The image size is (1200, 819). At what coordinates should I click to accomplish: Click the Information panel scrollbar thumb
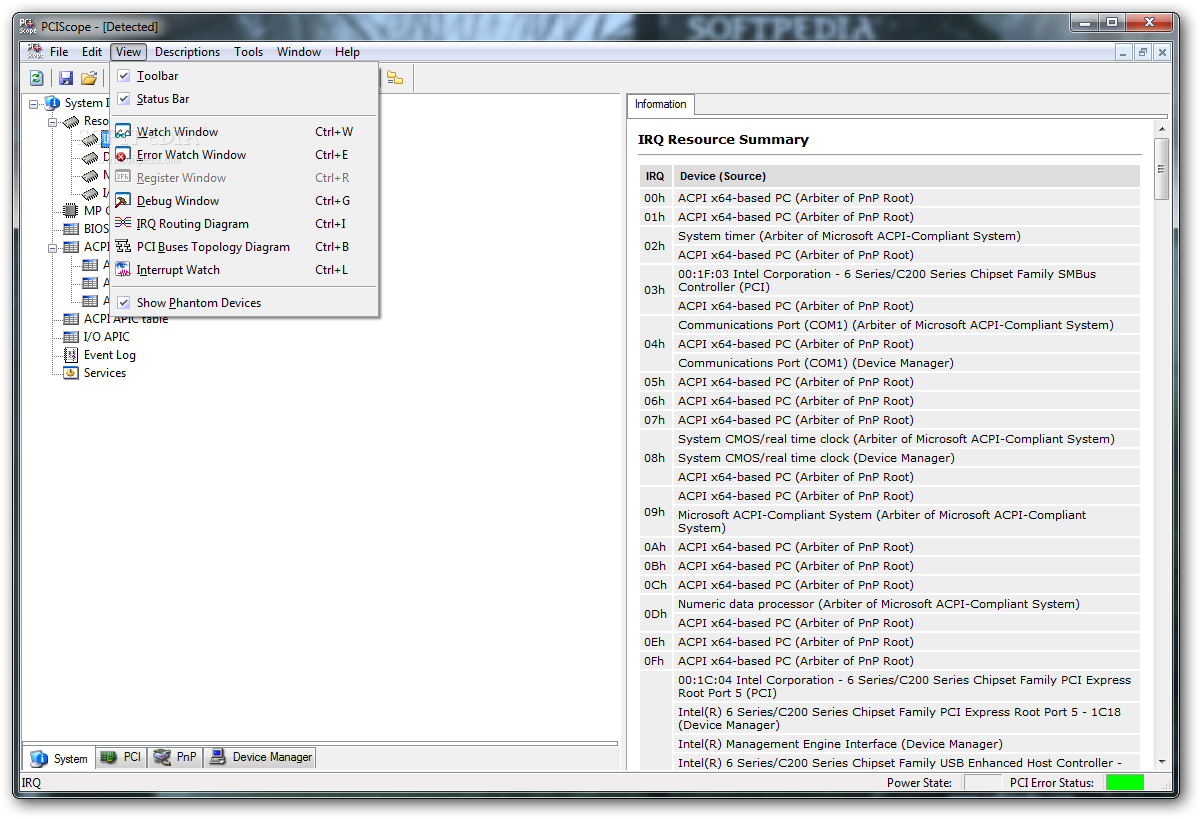tap(1161, 169)
